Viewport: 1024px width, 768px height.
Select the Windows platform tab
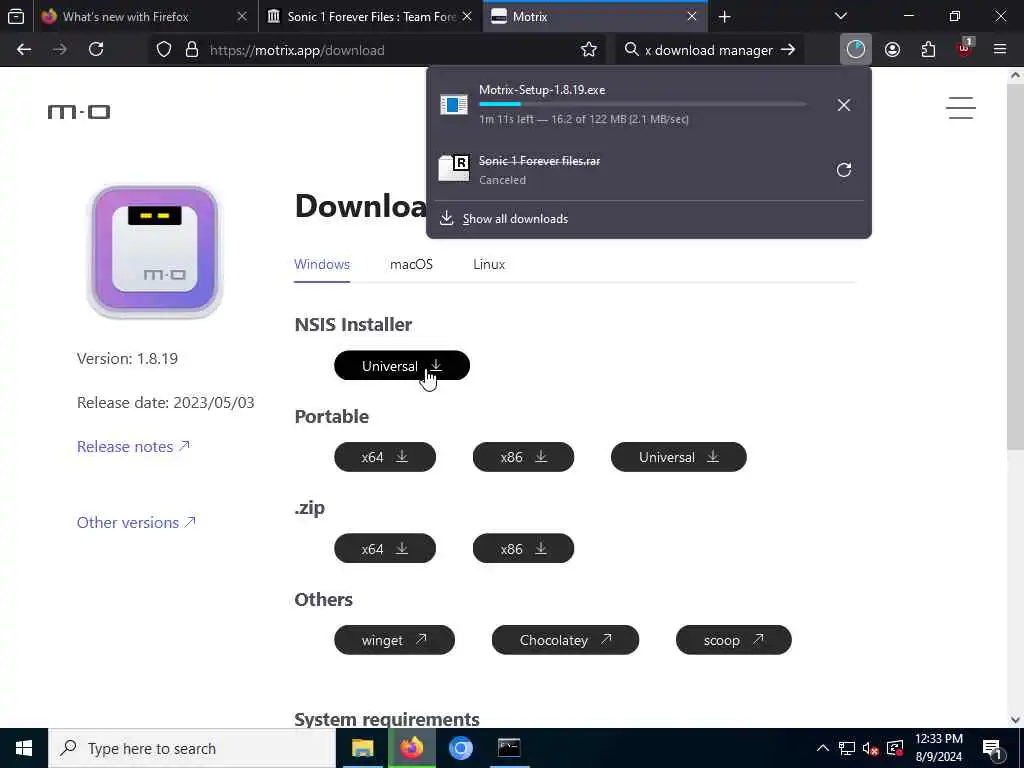tap(322, 264)
